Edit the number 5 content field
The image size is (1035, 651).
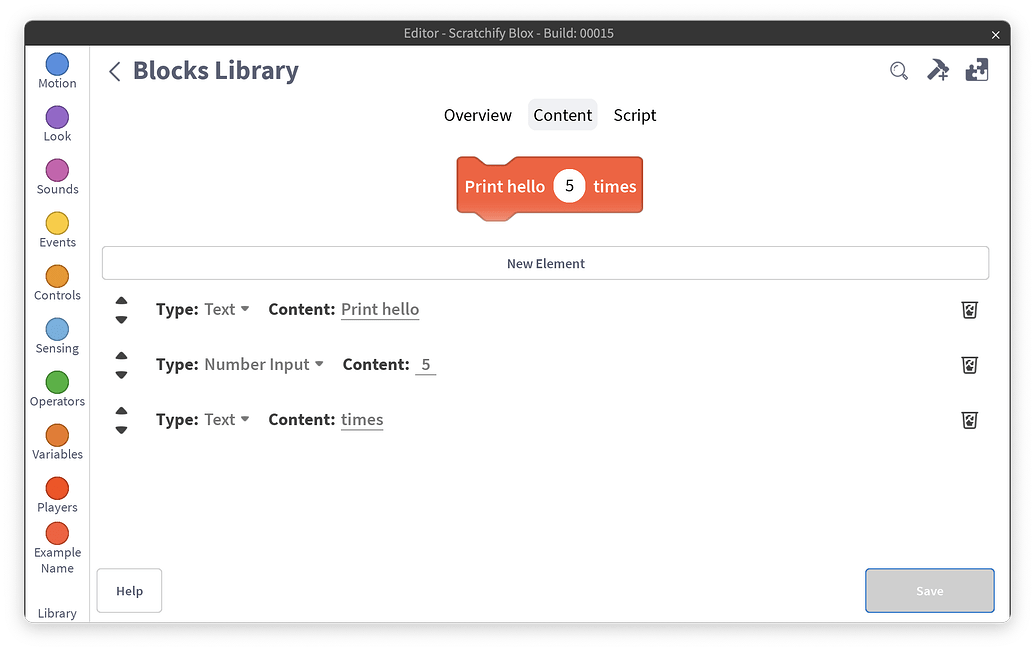425,364
